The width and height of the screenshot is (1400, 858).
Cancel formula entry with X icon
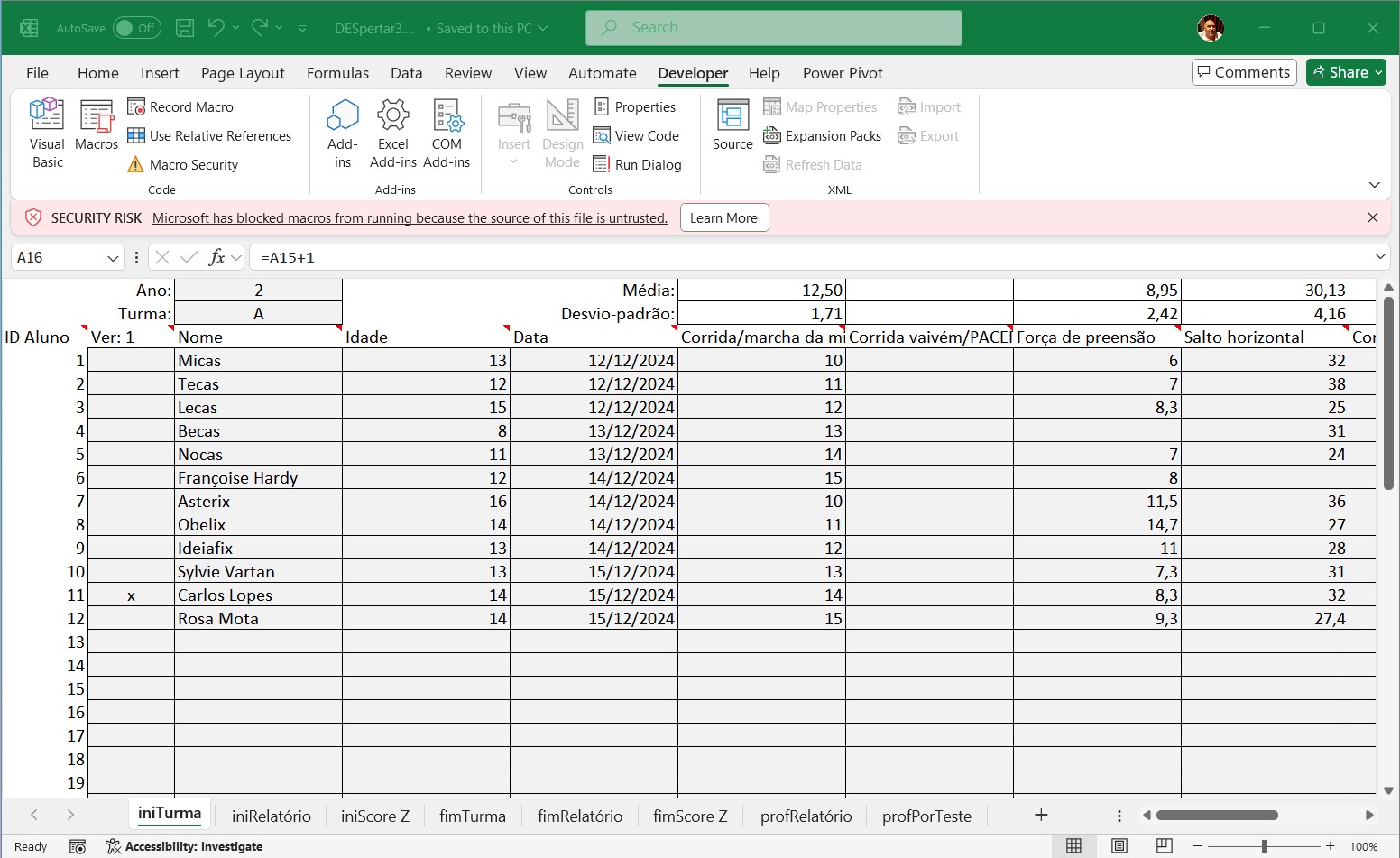click(162, 257)
